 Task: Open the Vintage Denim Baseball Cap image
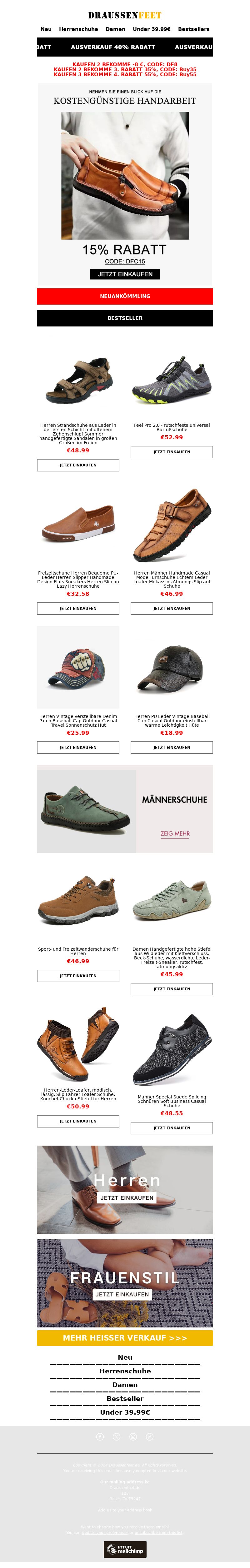click(x=78, y=667)
